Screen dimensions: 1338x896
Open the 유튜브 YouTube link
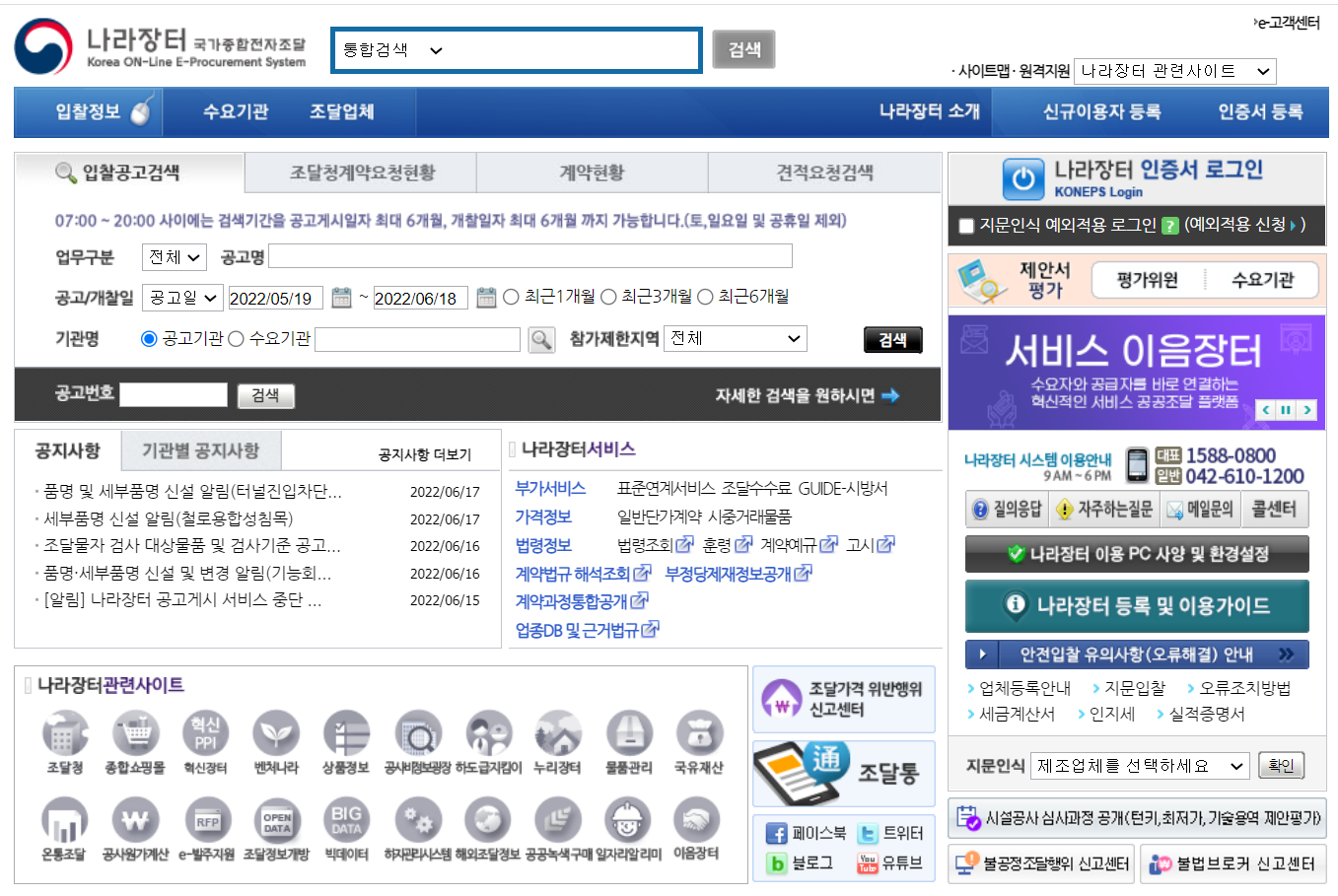point(889,863)
